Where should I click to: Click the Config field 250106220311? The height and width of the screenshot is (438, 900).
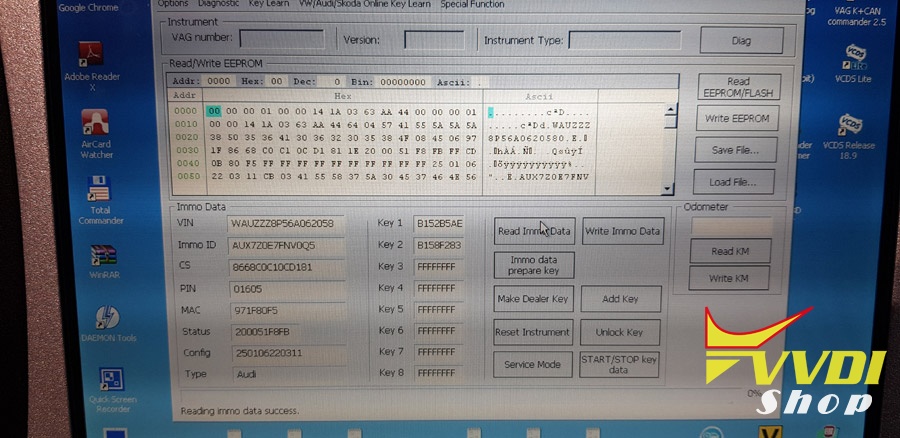pyautogui.click(x=289, y=352)
